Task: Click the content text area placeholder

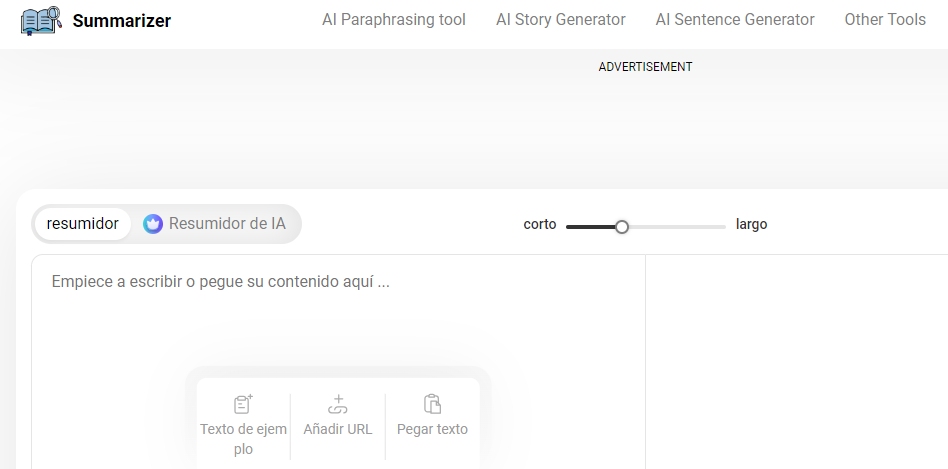Action: coord(220,282)
